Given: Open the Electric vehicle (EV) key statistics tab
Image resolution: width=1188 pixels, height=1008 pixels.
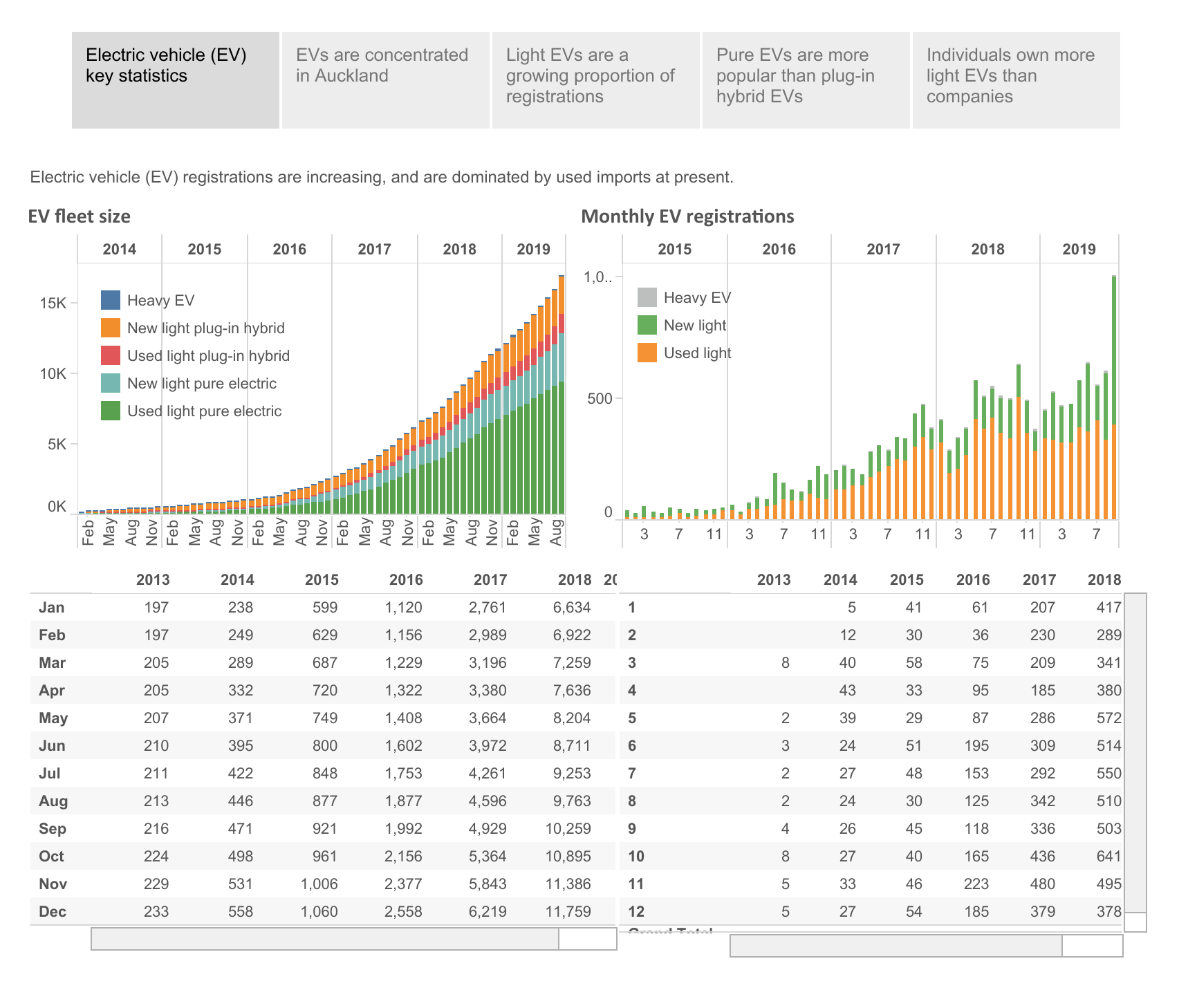Looking at the screenshot, I should point(176,80).
